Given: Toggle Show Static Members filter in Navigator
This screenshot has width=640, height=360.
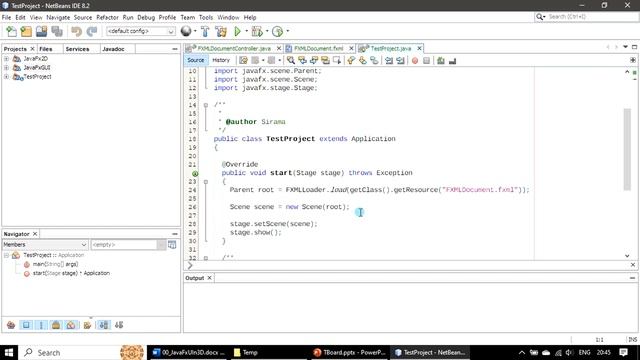Looking at the screenshot, I should 41,325.
